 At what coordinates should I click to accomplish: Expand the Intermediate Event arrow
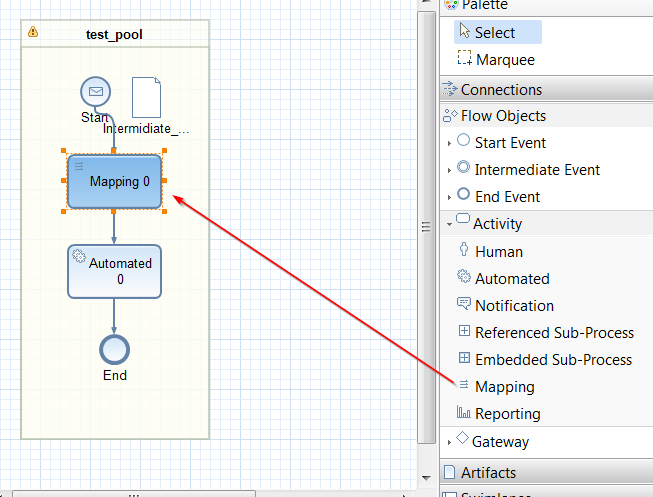449,170
